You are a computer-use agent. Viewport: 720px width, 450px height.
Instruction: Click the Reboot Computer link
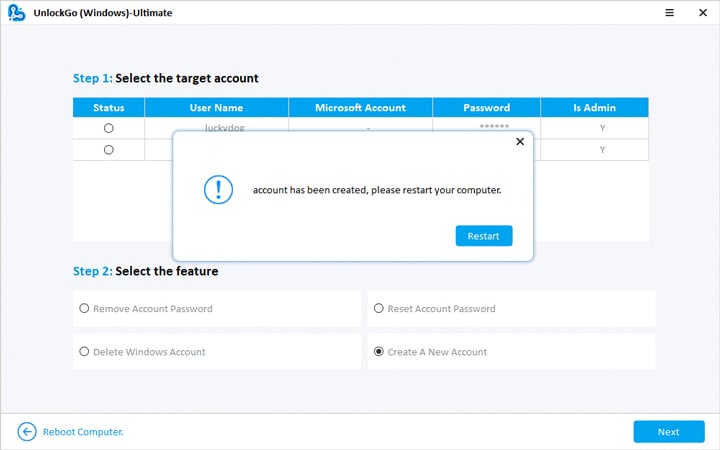(83, 432)
